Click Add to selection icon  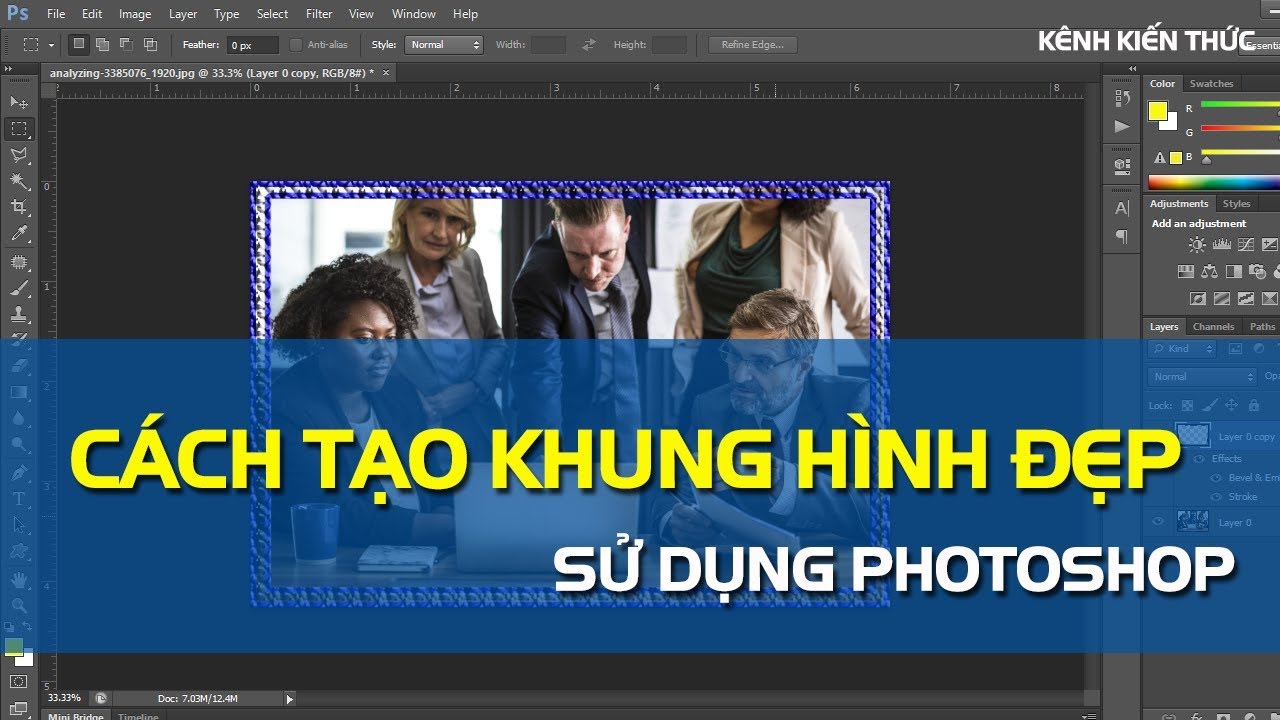(x=102, y=44)
